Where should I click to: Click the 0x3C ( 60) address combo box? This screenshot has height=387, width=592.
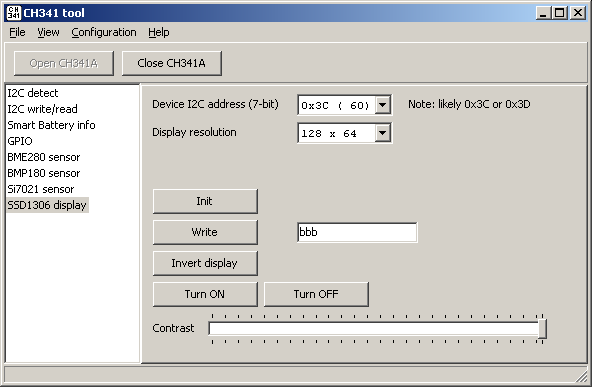344,105
